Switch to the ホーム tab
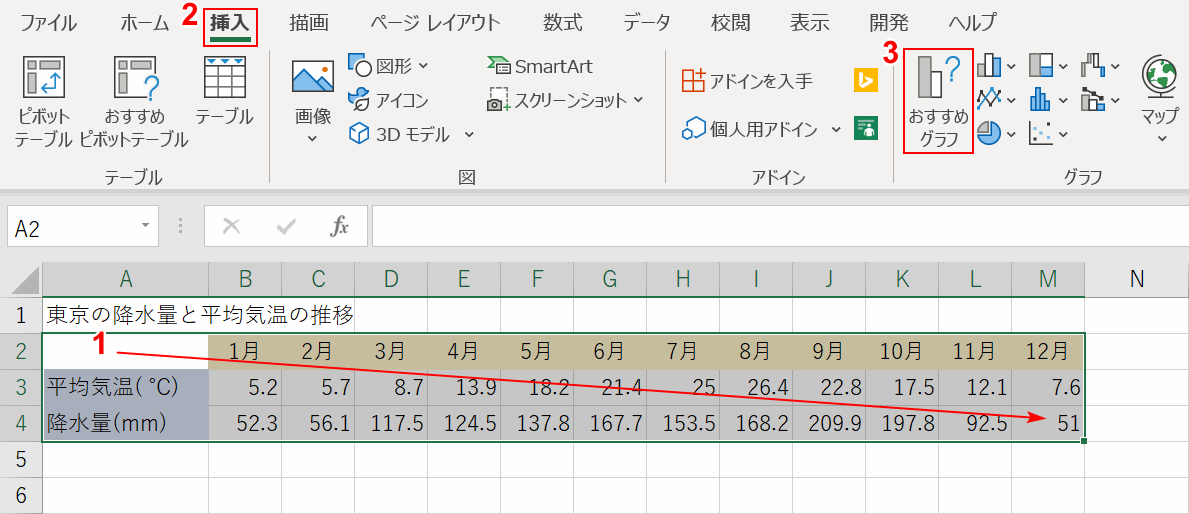1189x514 pixels. (x=144, y=23)
